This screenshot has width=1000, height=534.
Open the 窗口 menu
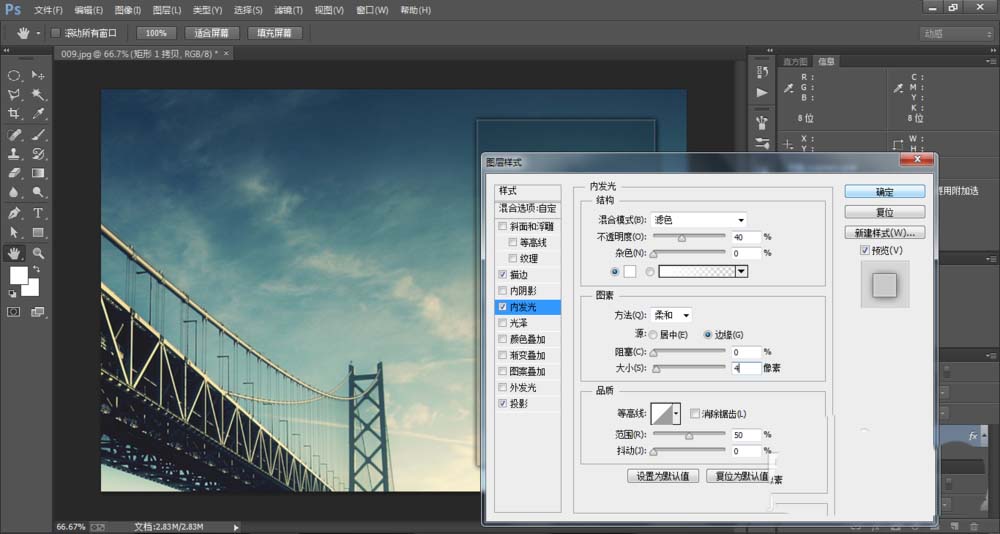(x=372, y=10)
